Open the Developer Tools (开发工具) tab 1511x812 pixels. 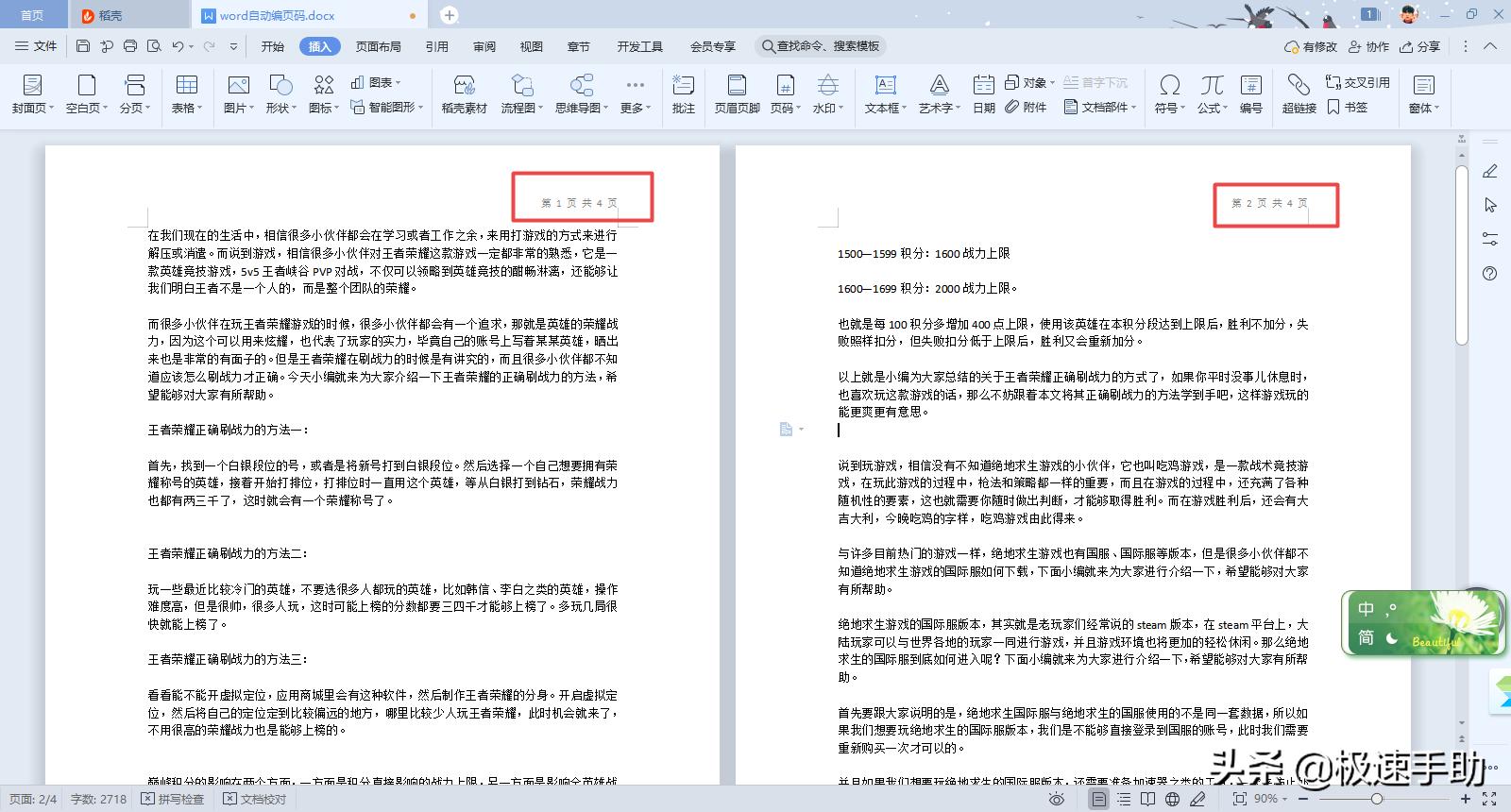(x=639, y=46)
